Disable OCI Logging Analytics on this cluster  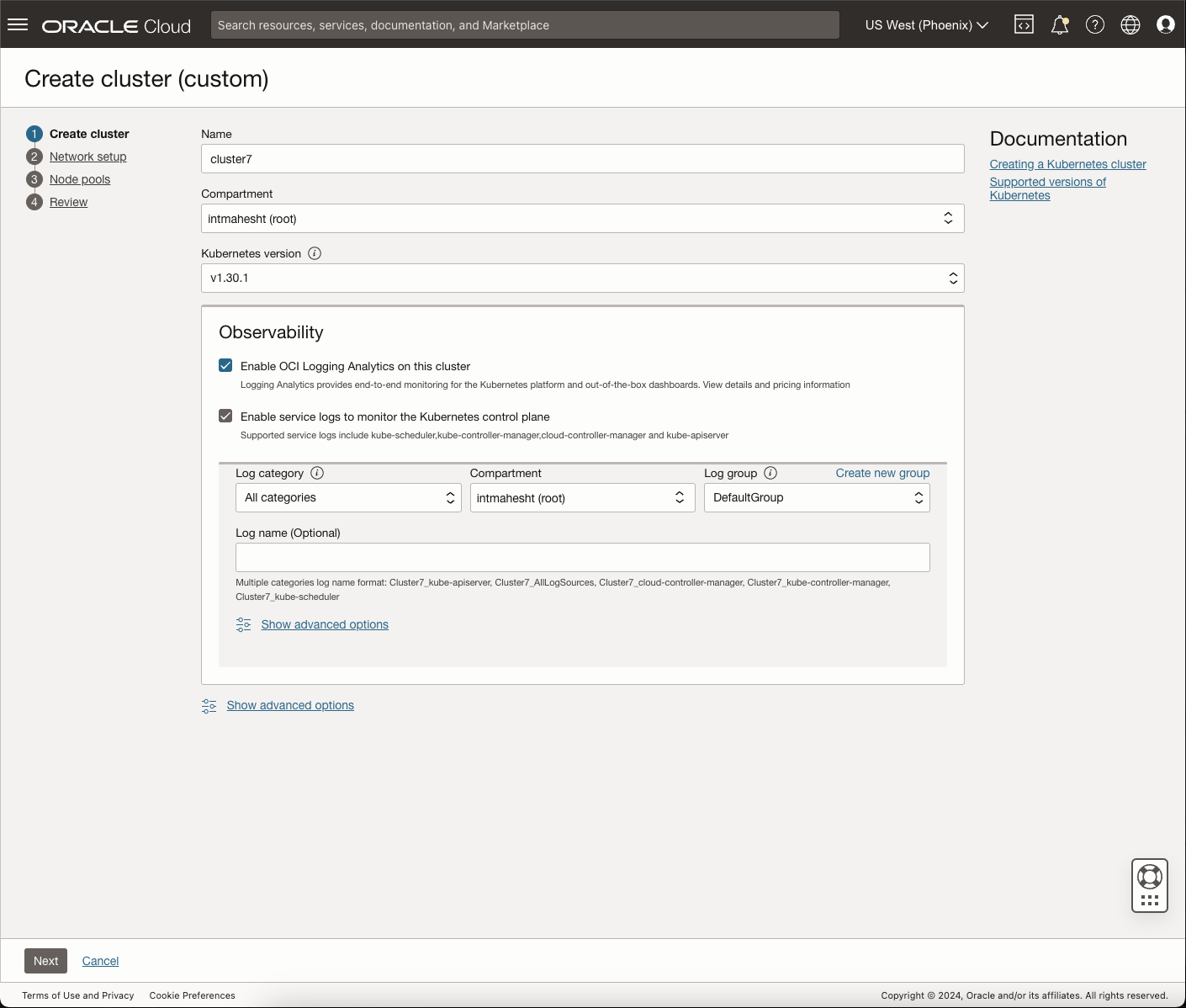click(225, 365)
